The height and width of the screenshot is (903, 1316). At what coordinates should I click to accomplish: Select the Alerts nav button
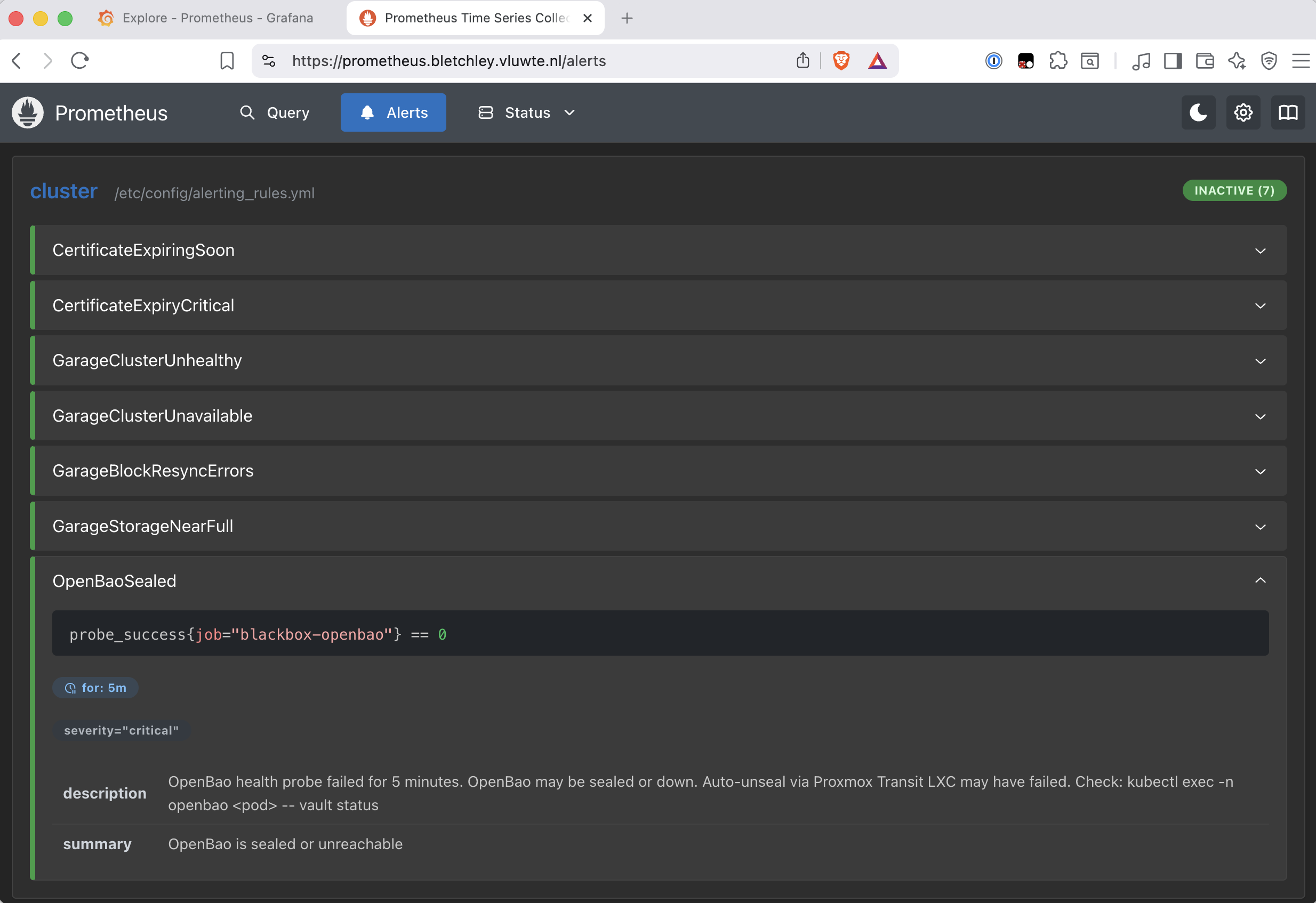click(393, 112)
